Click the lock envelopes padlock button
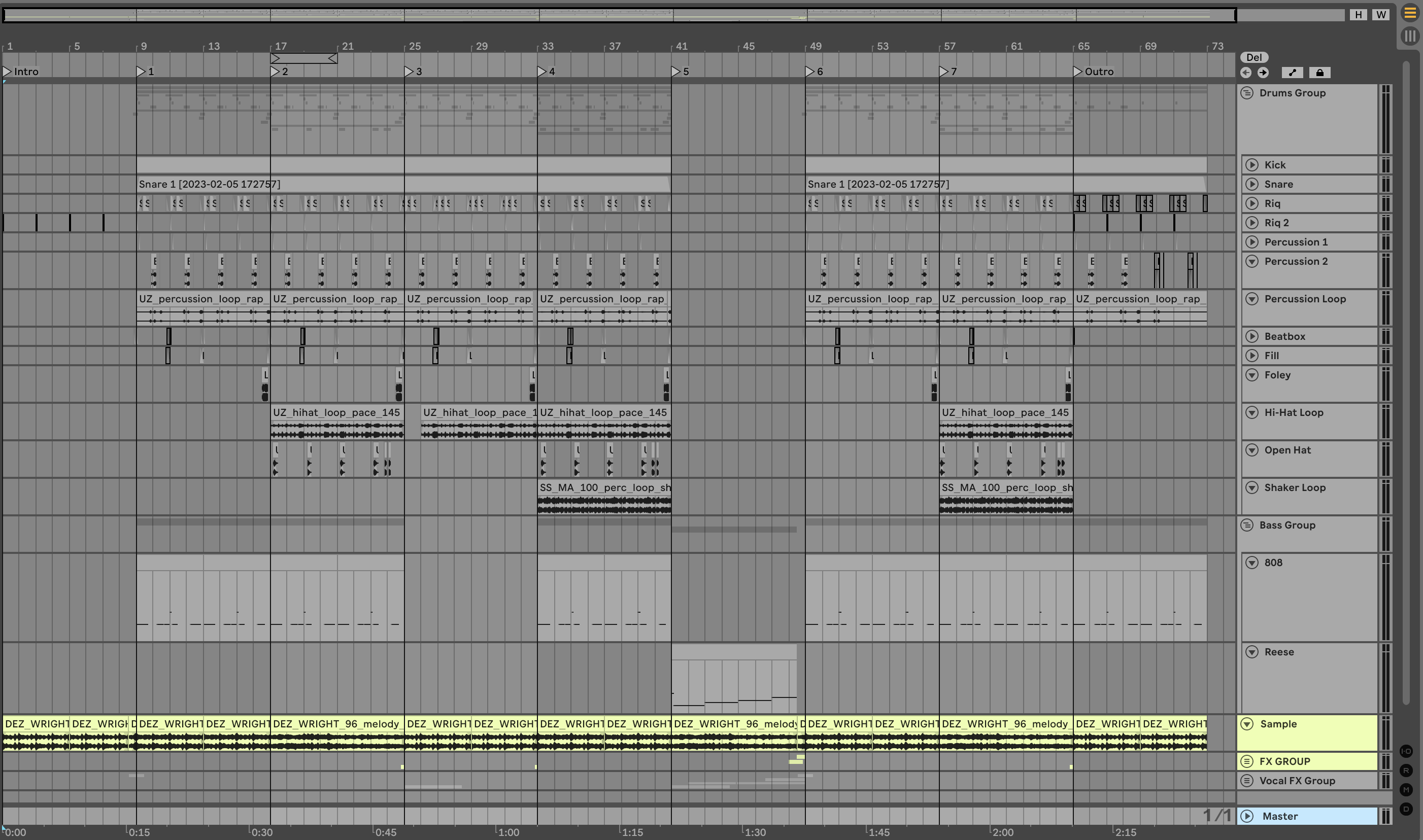The height and width of the screenshot is (840, 1423). click(x=1320, y=73)
